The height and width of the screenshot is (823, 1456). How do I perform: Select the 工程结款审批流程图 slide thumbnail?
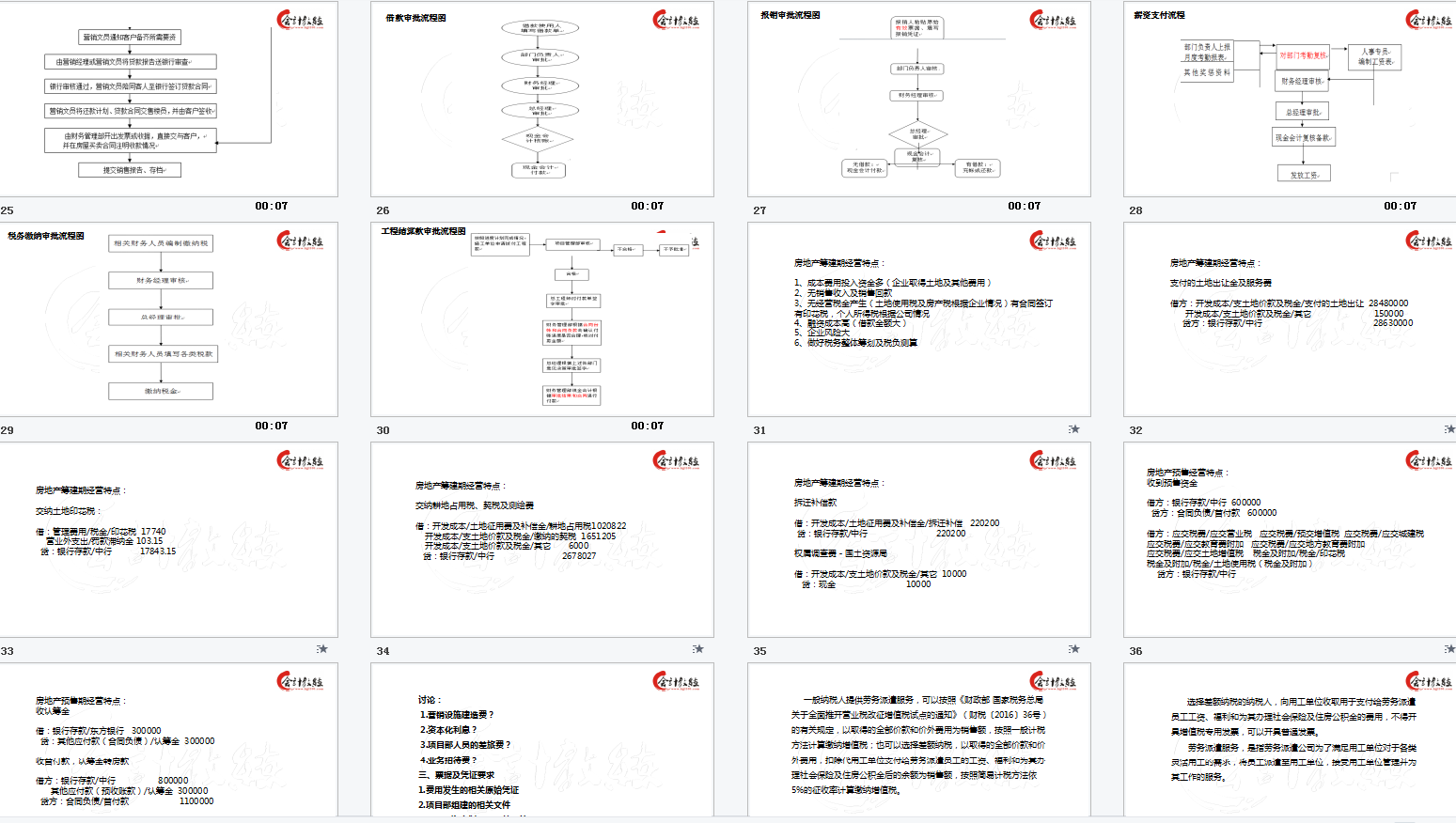(542, 319)
